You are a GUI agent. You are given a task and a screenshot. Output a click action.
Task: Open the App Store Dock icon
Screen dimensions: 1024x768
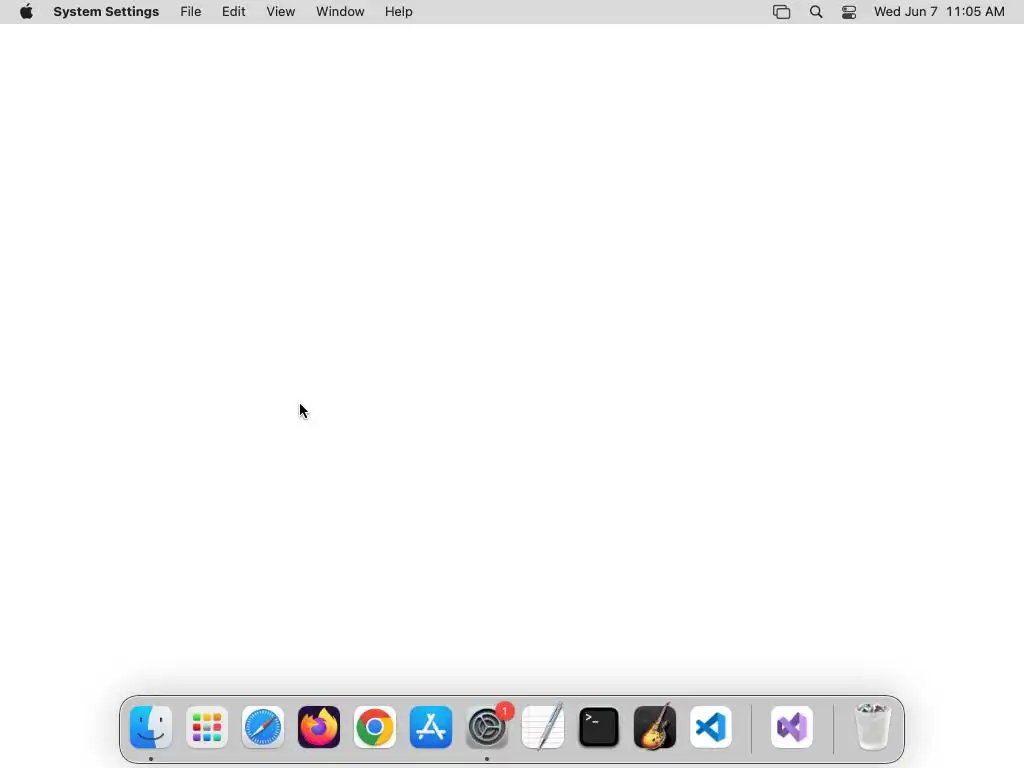[431, 727]
